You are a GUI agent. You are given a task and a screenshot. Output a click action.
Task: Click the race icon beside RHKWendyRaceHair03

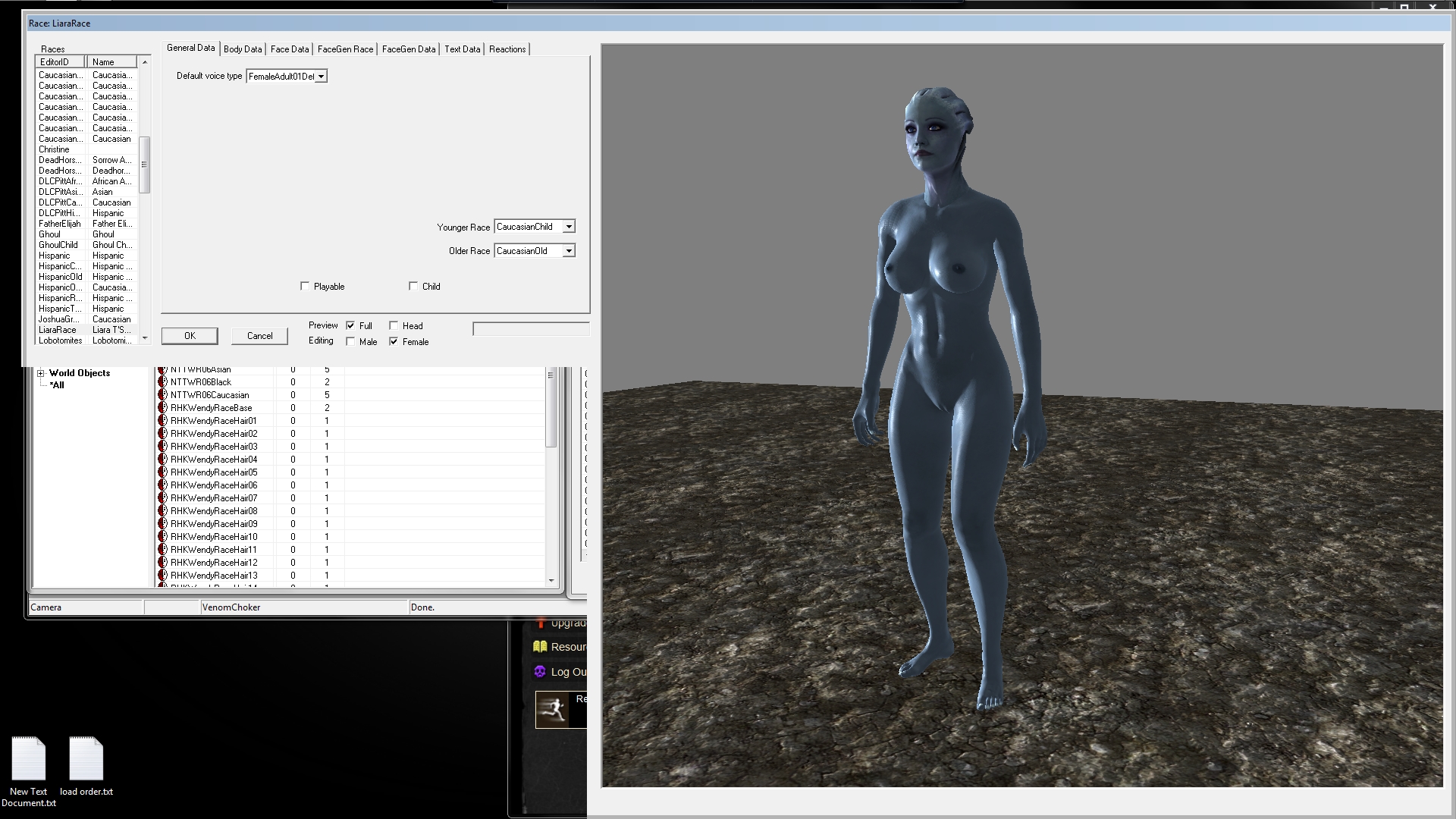coord(162,447)
